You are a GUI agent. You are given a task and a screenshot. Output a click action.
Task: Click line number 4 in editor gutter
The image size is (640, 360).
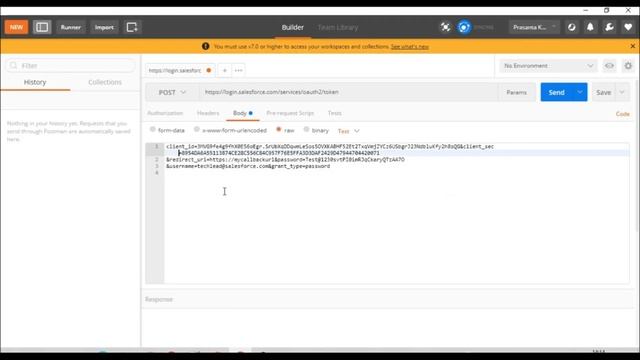(x=157, y=173)
